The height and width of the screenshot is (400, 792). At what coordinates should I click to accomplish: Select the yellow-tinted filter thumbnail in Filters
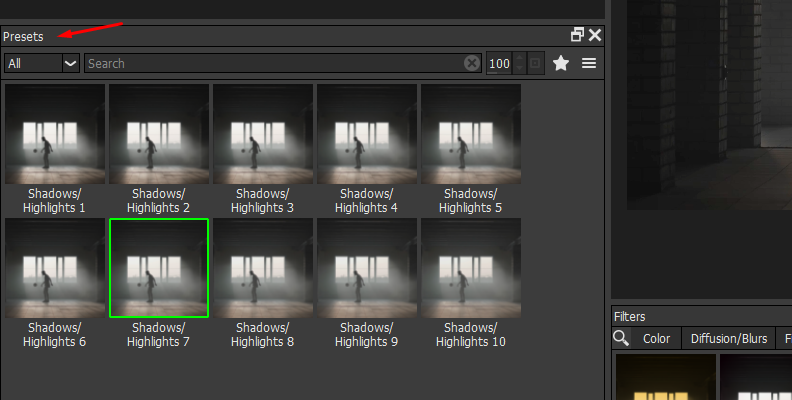click(x=666, y=377)
